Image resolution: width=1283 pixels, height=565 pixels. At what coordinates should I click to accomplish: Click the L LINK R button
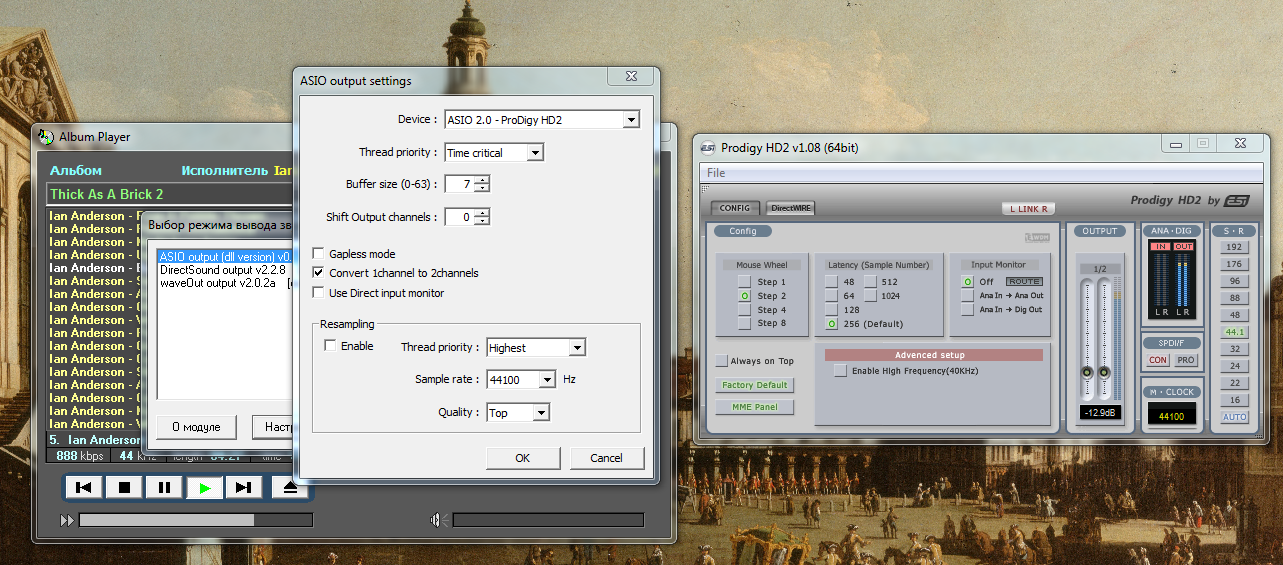click(1029, 209)
